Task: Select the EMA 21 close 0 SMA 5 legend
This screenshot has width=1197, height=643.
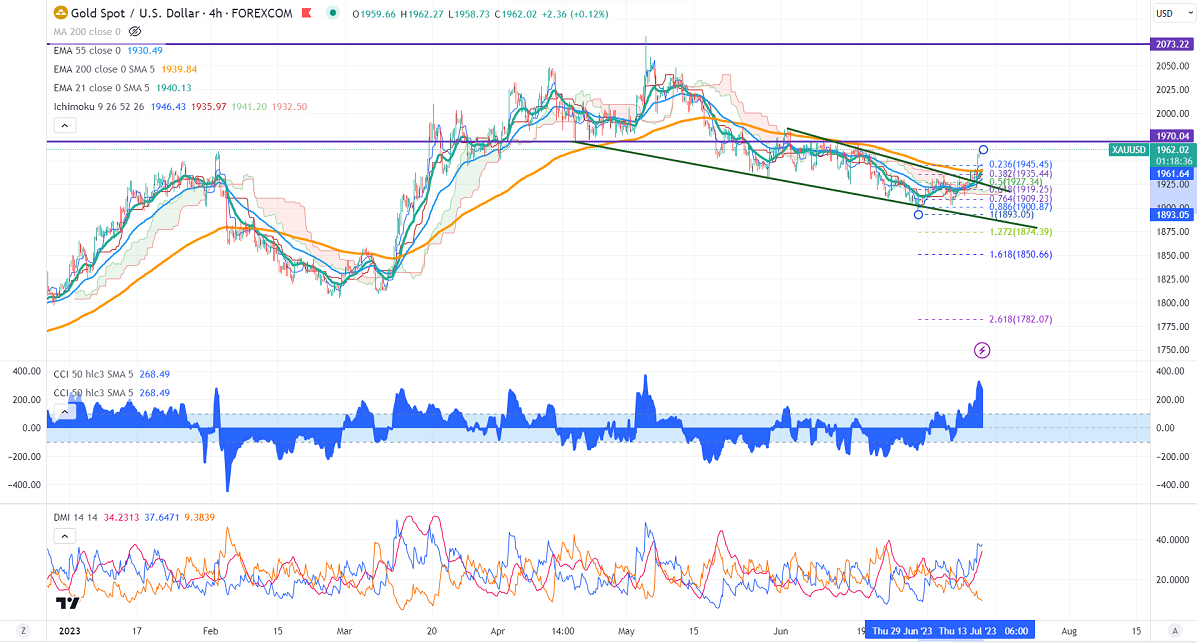Action: (102, 88)
